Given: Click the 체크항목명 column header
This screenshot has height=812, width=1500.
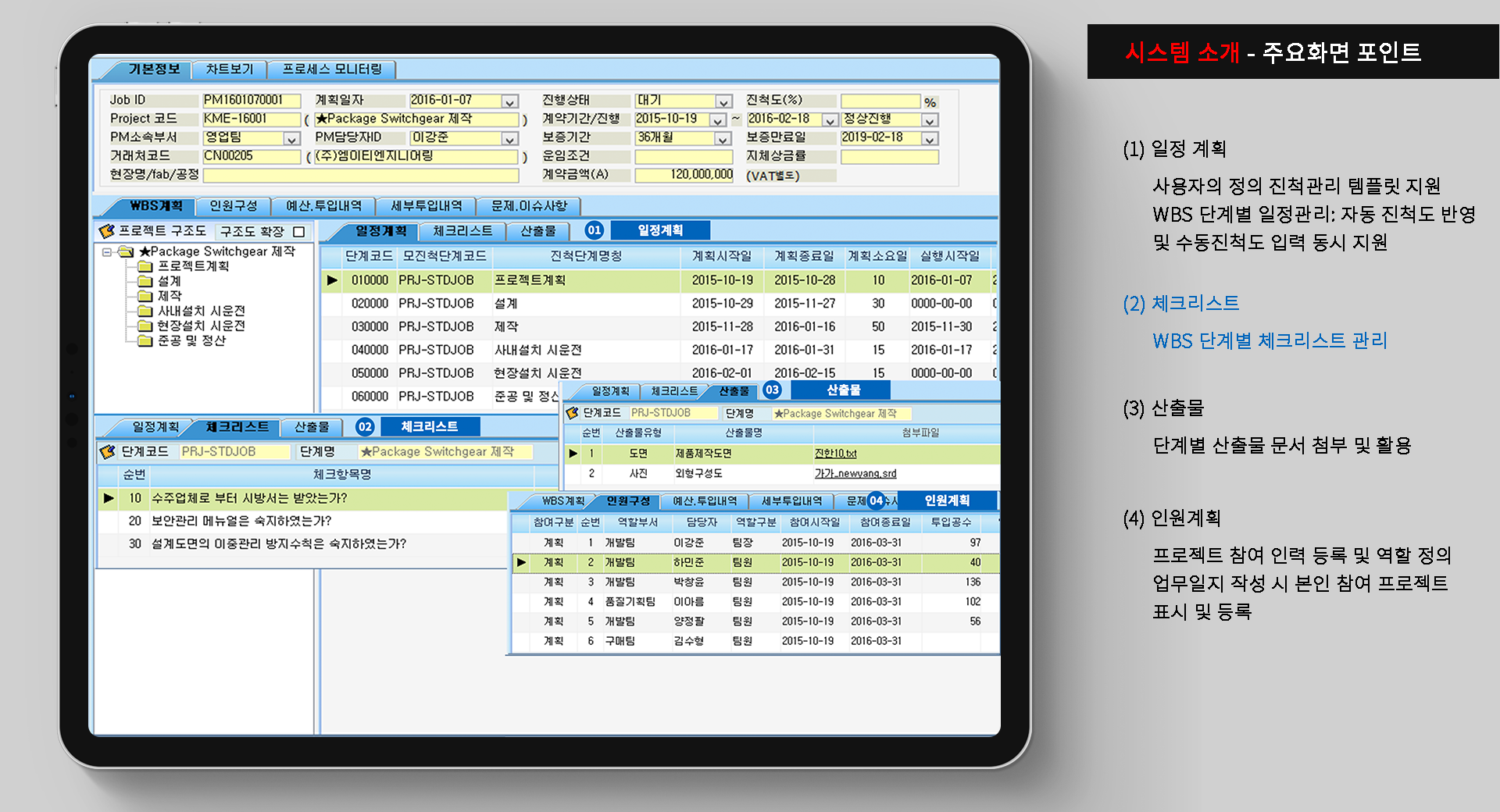Looking at the screenshot, I should [342, 474].
